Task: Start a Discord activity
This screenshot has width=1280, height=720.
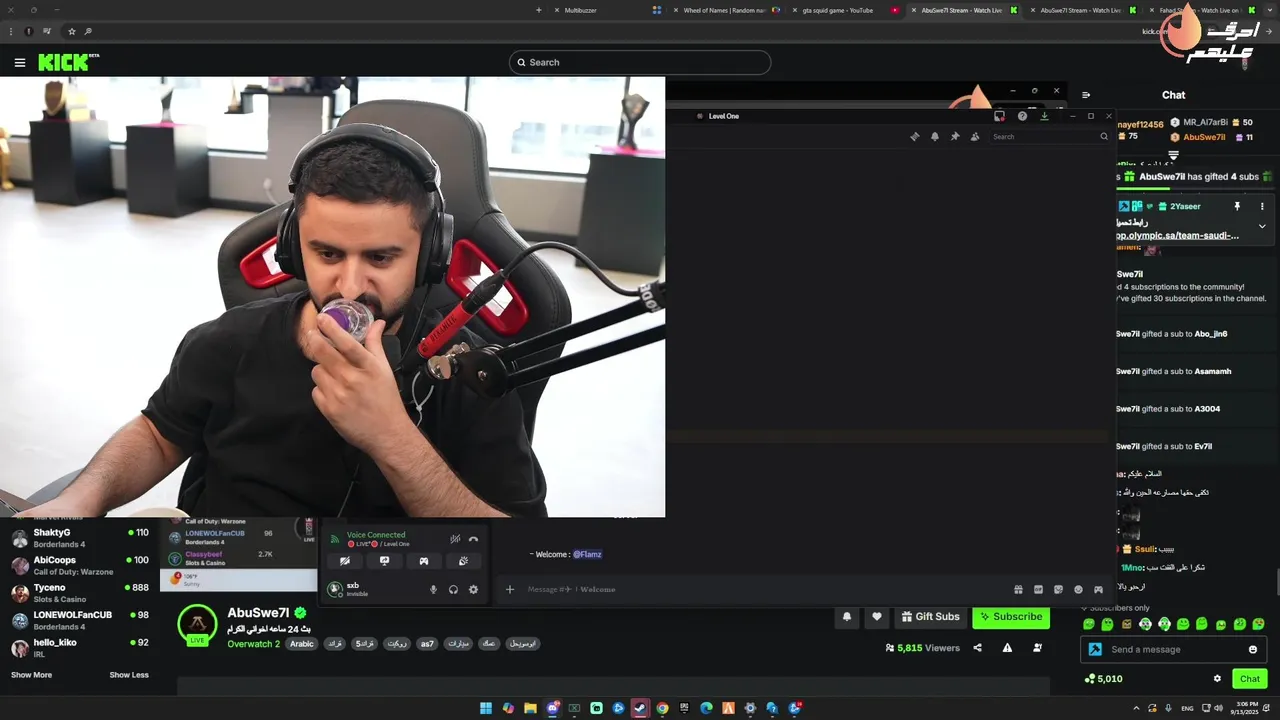Action: pos(424,561)
